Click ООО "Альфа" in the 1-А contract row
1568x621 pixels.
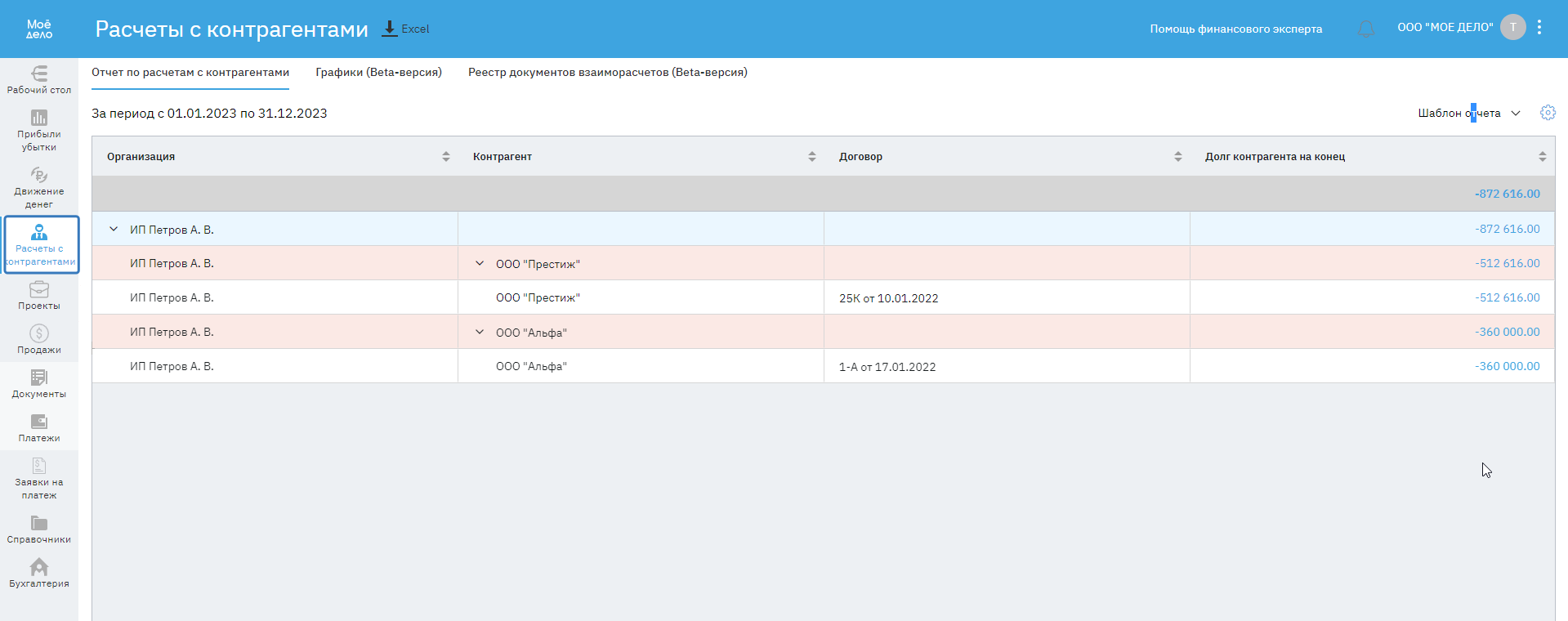(531, 367)
